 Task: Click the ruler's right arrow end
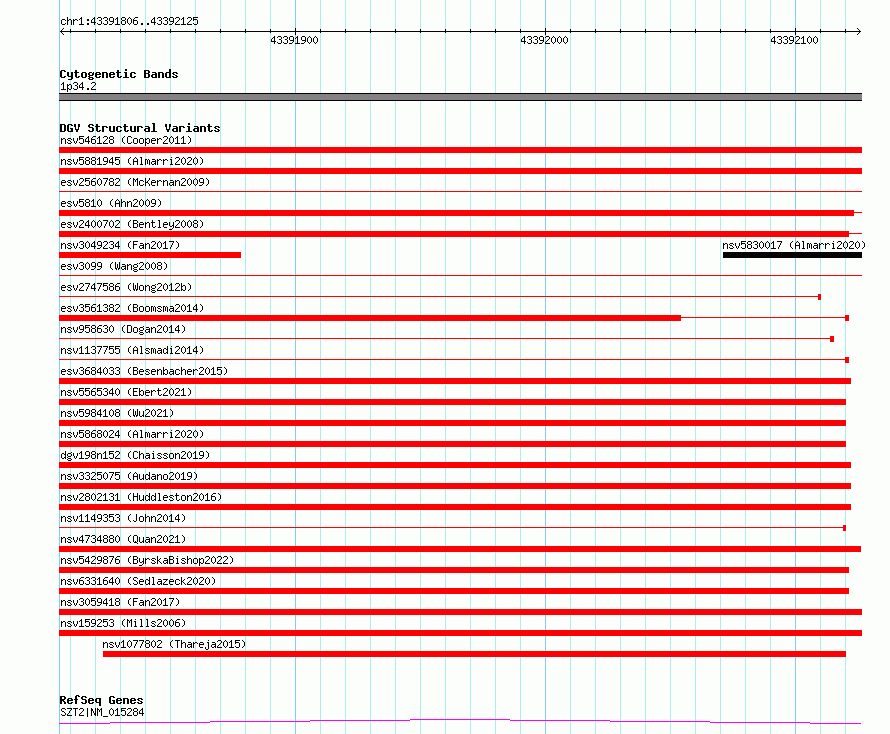(859, 31)
